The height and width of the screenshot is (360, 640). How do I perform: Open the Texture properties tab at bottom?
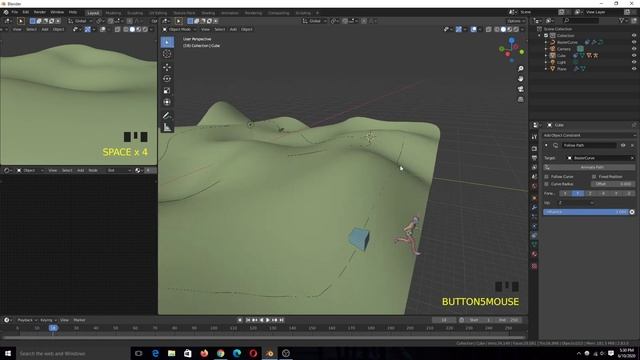[534, 267]
